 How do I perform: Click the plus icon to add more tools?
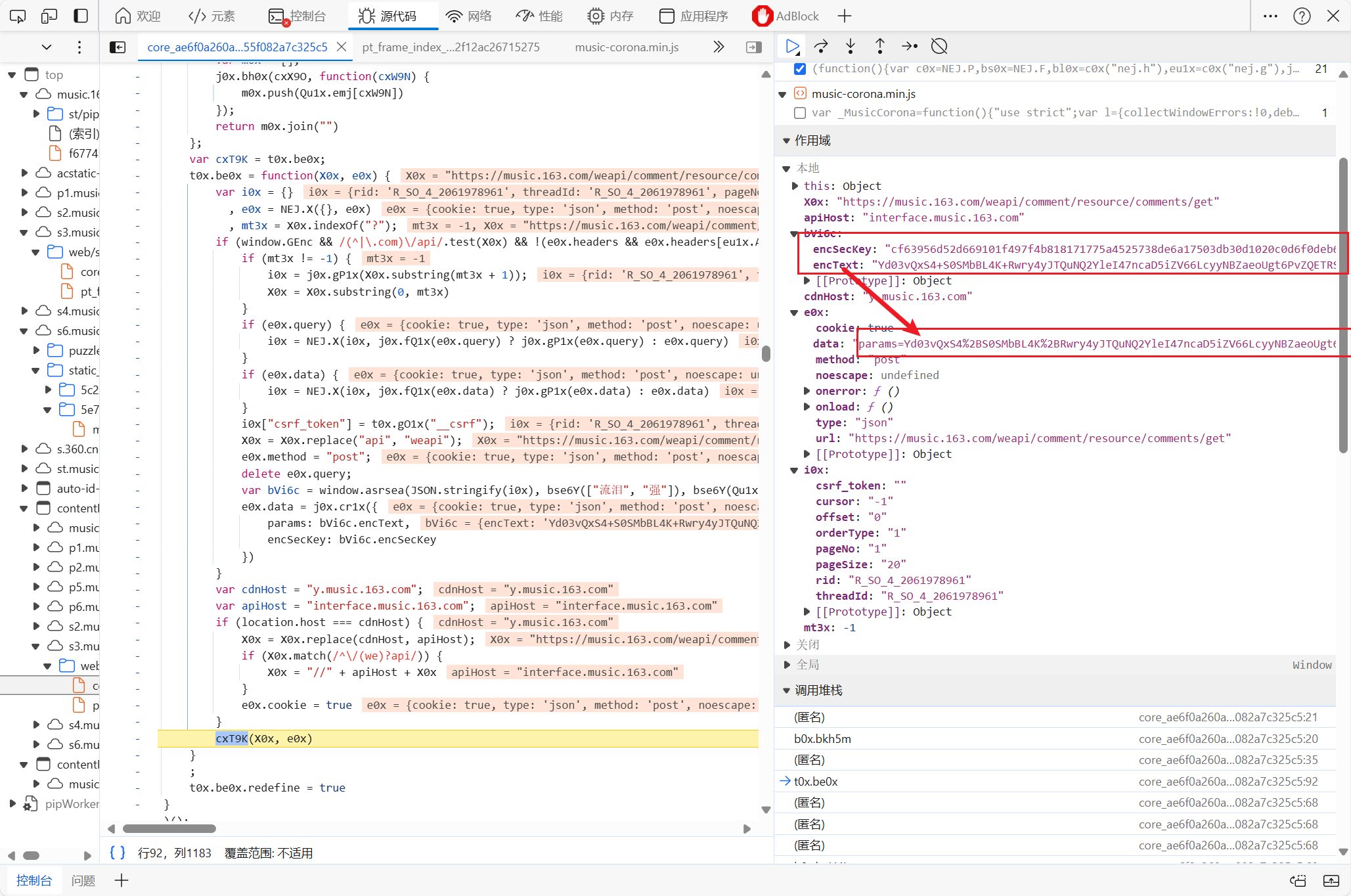click(x=845, y=16)
